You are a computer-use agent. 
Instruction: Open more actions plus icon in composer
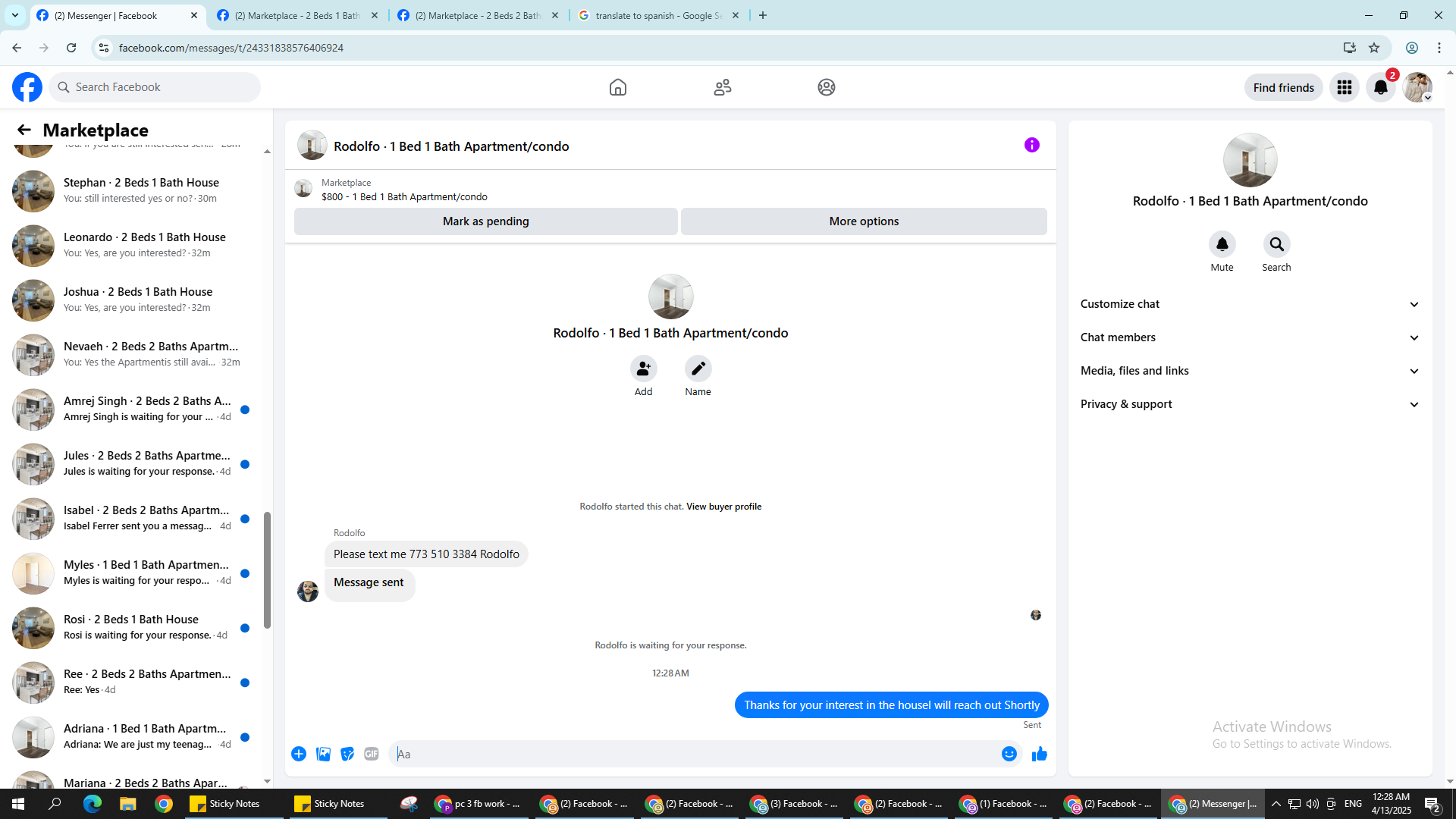[x=299, y=754]
